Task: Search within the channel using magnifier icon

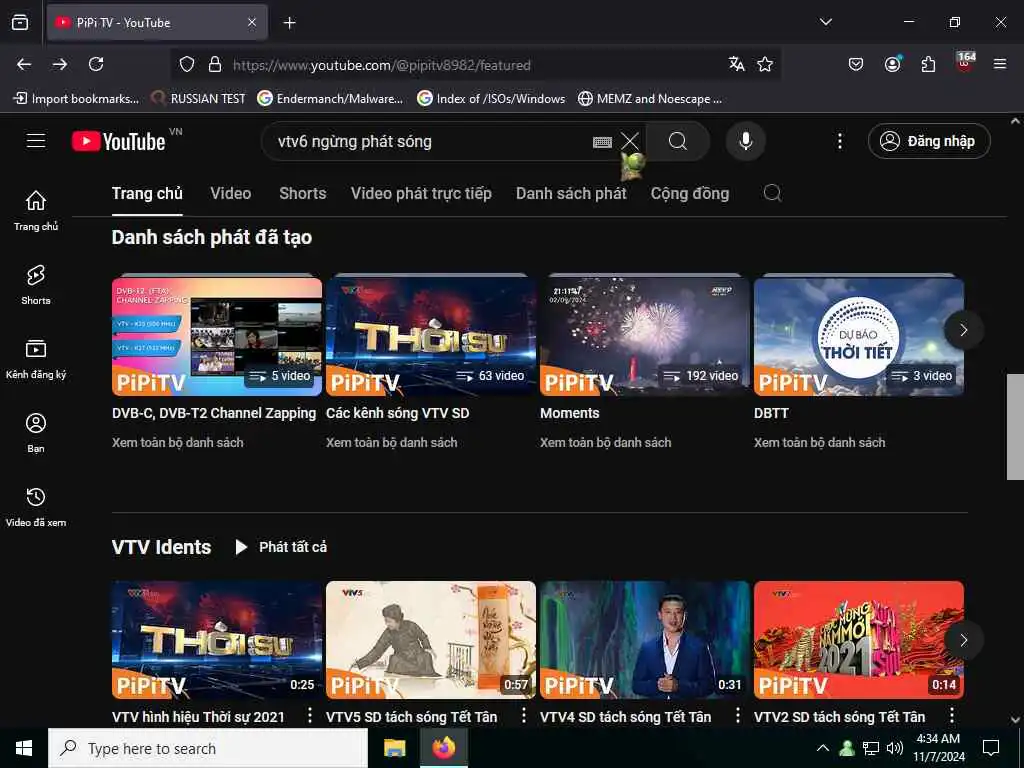Action: 773,193
